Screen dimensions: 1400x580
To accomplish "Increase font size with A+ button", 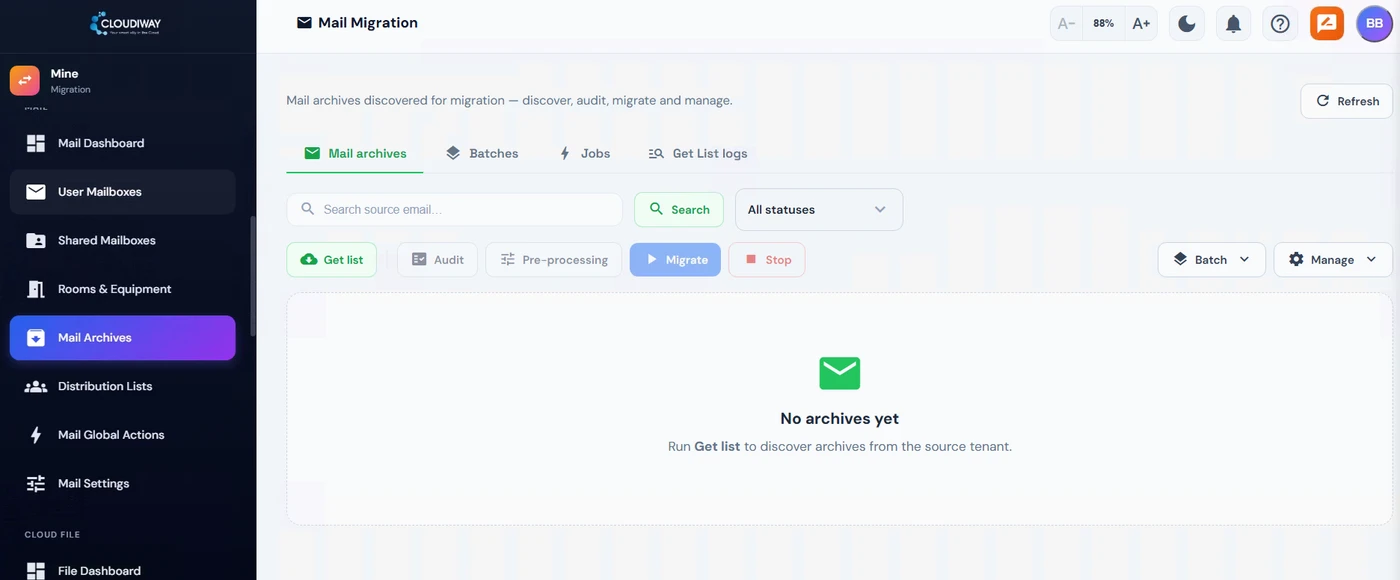I will (1141, 23).
